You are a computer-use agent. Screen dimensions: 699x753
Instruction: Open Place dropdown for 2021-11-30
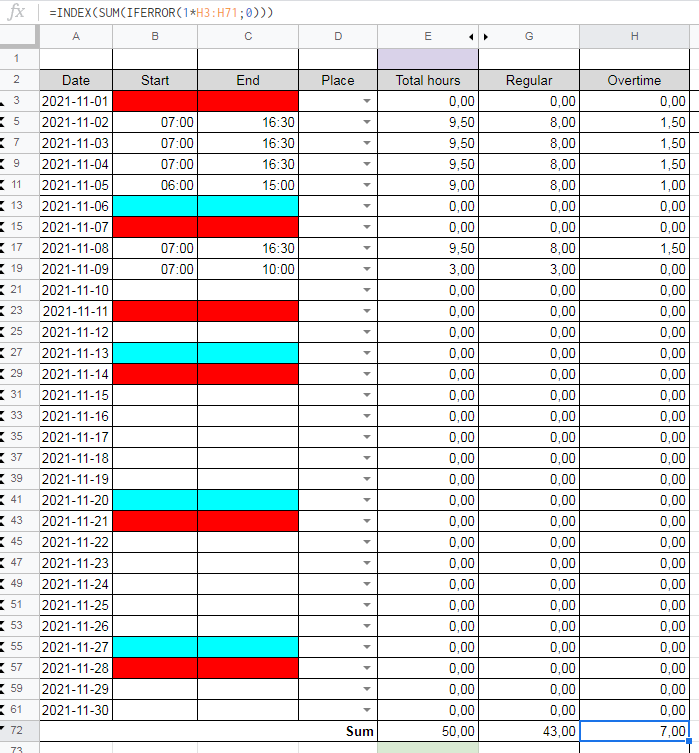(367, 710)
